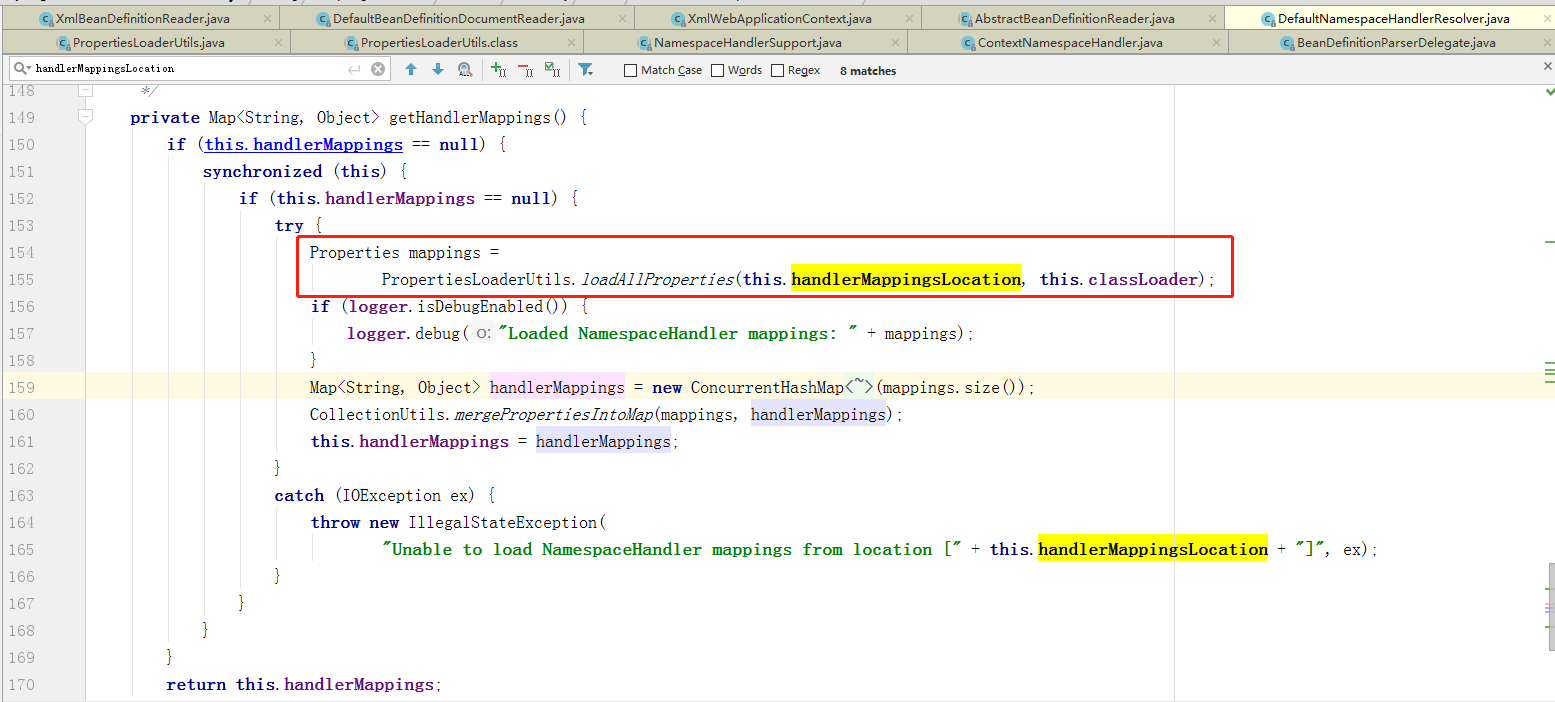The height and width of the screenshot is (702, 1555).
Task: Expand the folded diamond <~> after ConcurrentHashMap
Action: point(860,387)
